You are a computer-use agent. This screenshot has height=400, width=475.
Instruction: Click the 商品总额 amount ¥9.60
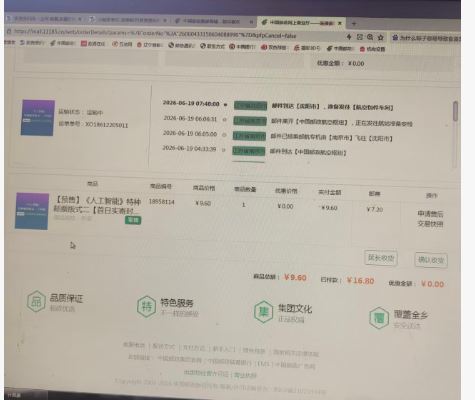[x=295, y=277]
